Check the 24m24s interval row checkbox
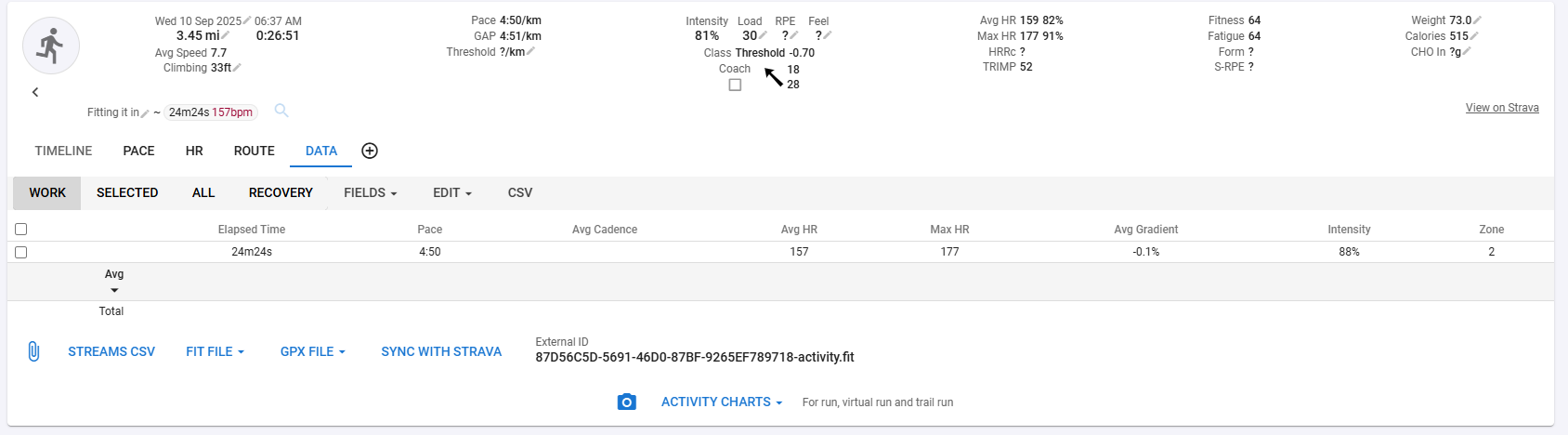Image resolution: width=1568 pixels, height=435 pixels. coord(21,252)
